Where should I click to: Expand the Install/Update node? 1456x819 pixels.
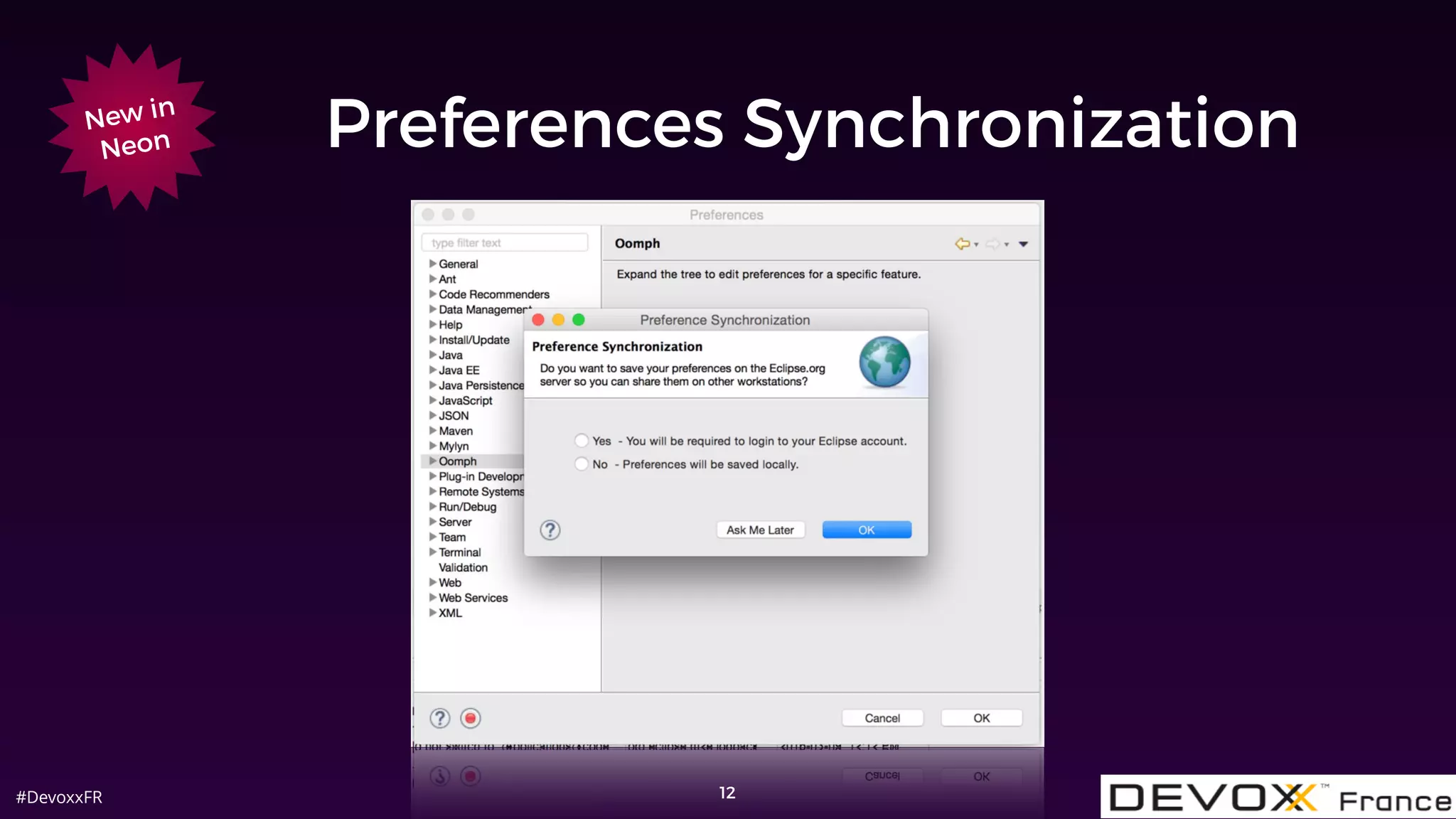(x=432, y=340)
